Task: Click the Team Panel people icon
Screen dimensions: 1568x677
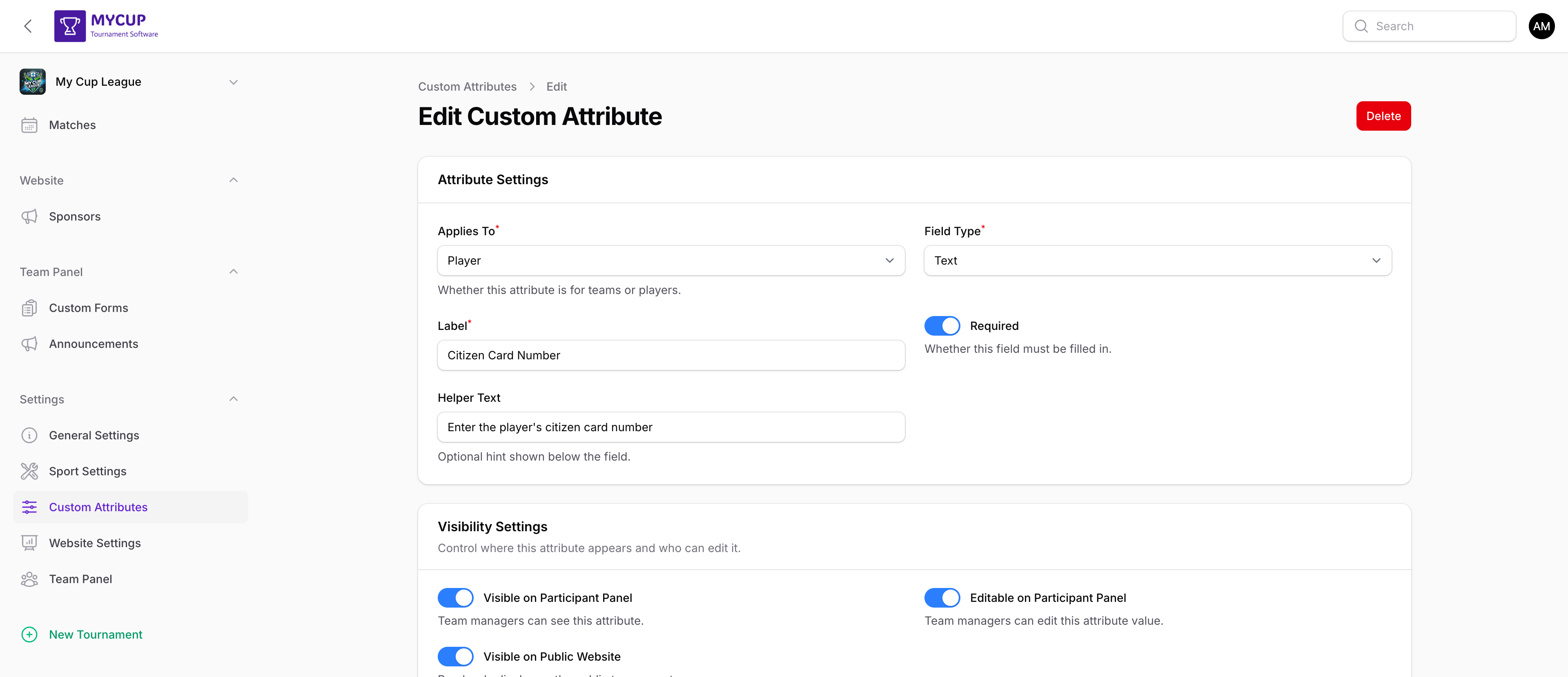Action: 30,578
